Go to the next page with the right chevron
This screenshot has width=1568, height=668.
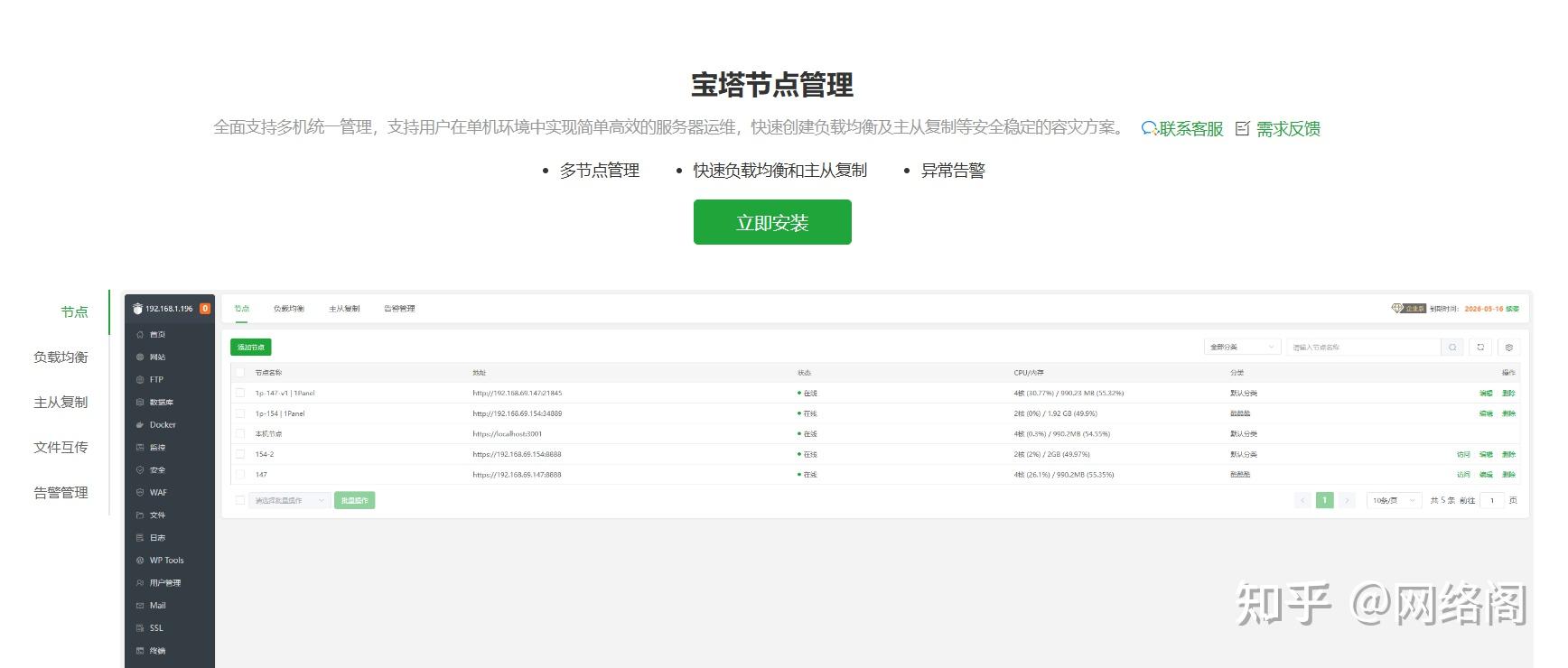(x=1347, y=500)
